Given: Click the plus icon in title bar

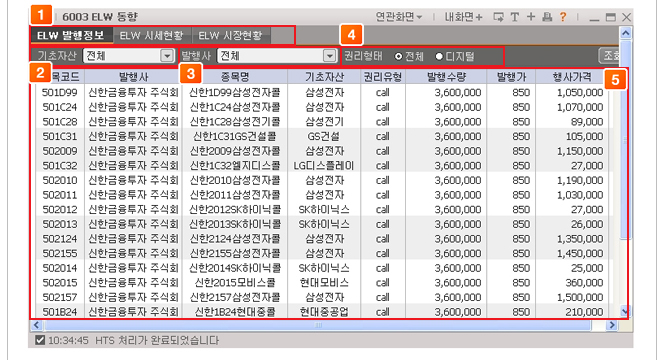Looking at the screenshot, I should [531, 17].
